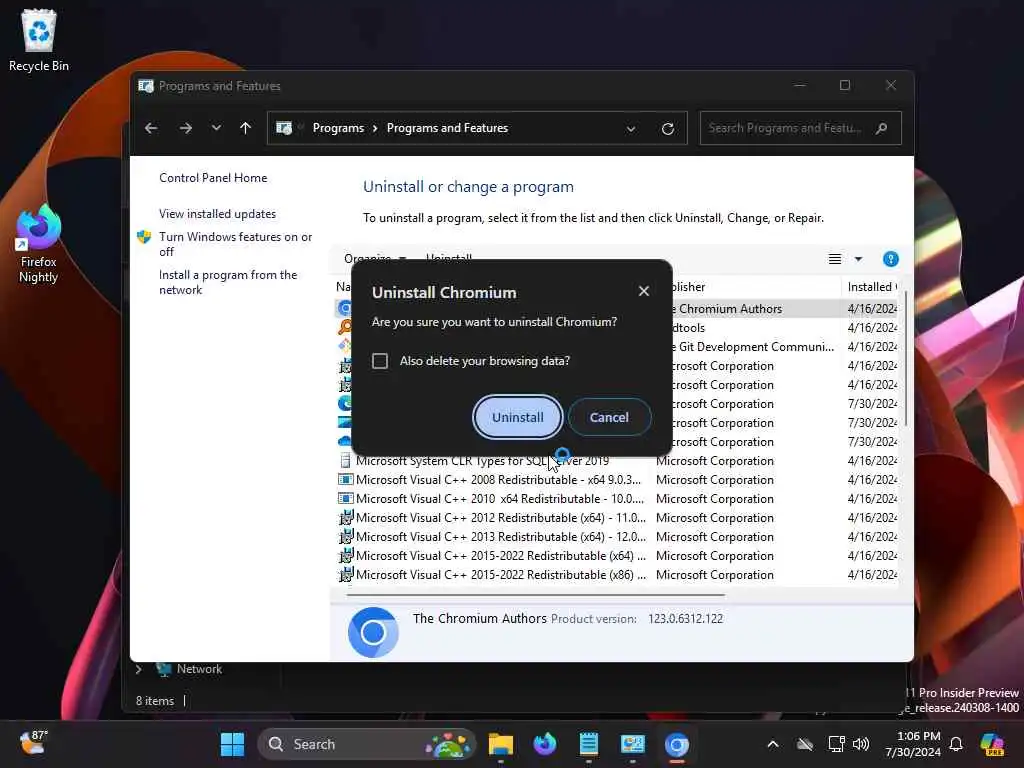1024x768 pixels.
Task: Go up one level arrow
Action: (x=246, y=128)
